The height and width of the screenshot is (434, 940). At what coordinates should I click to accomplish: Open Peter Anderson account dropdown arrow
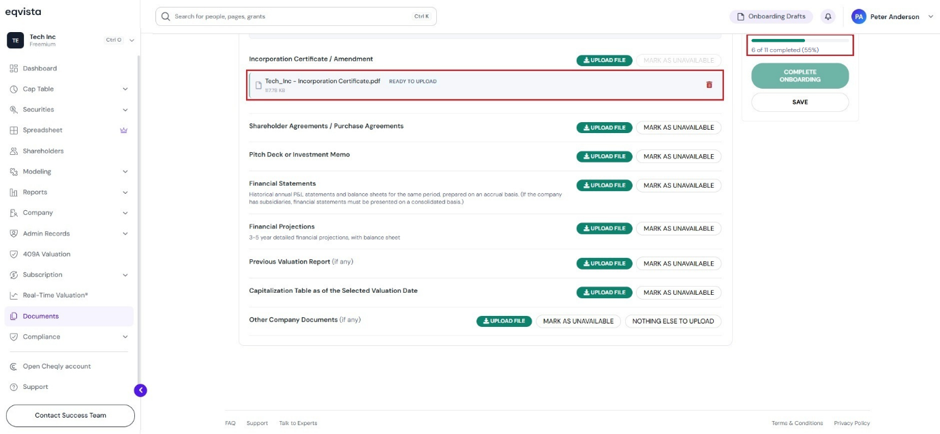pyautogui.click(x=930, y=17)
